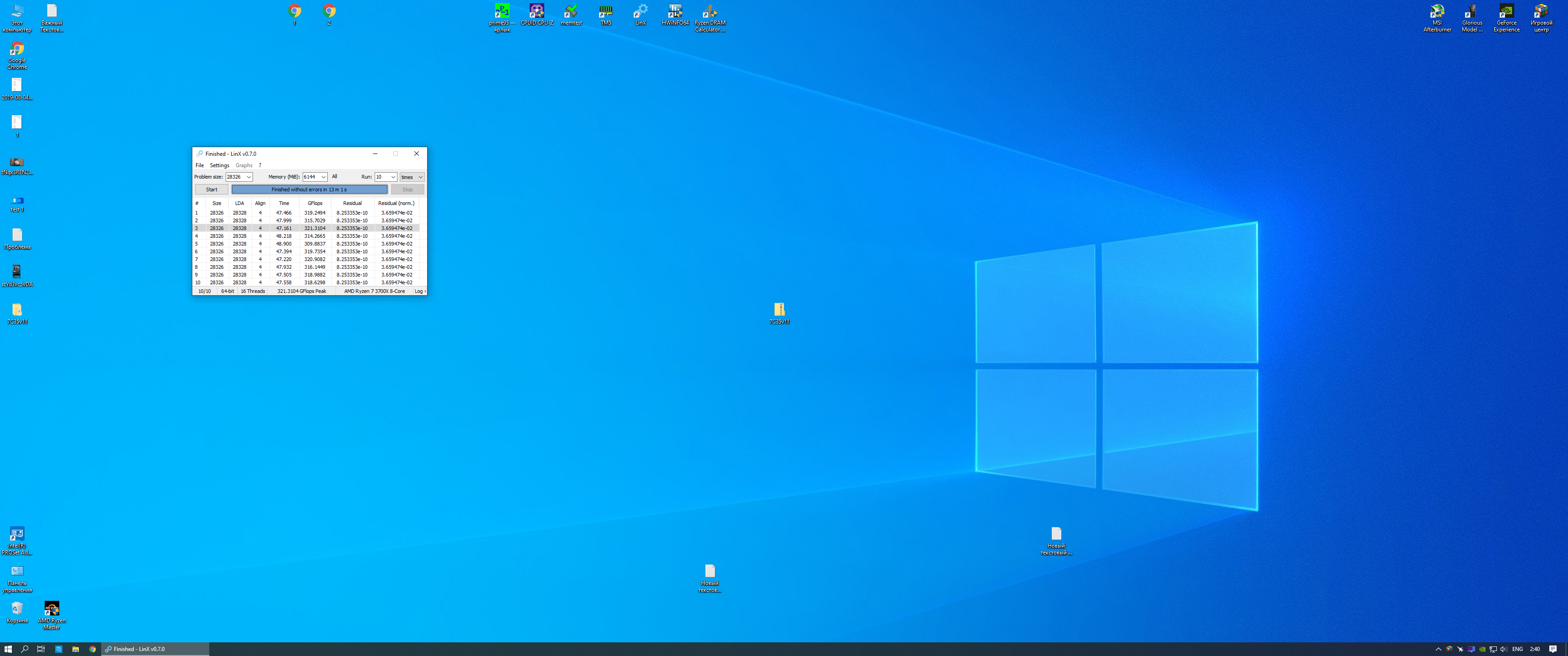Click the Chrome icon in taskbar
Viewport: 1568px width, 656px height.
(x=93, y=649)
